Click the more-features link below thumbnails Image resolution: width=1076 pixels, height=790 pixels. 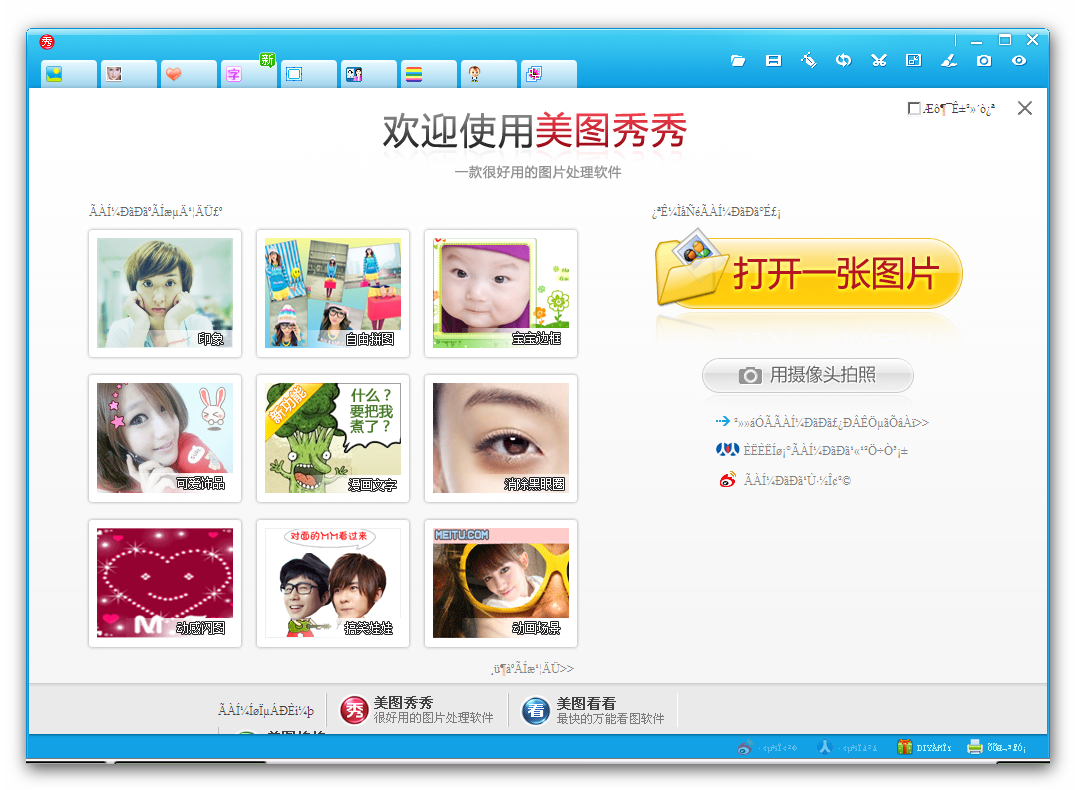click(533, 668)
